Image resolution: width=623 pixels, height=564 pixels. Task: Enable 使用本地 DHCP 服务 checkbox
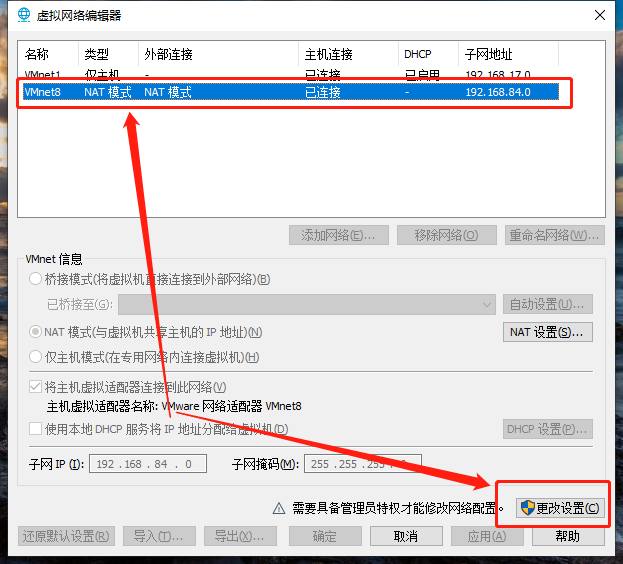coord(35,429)
